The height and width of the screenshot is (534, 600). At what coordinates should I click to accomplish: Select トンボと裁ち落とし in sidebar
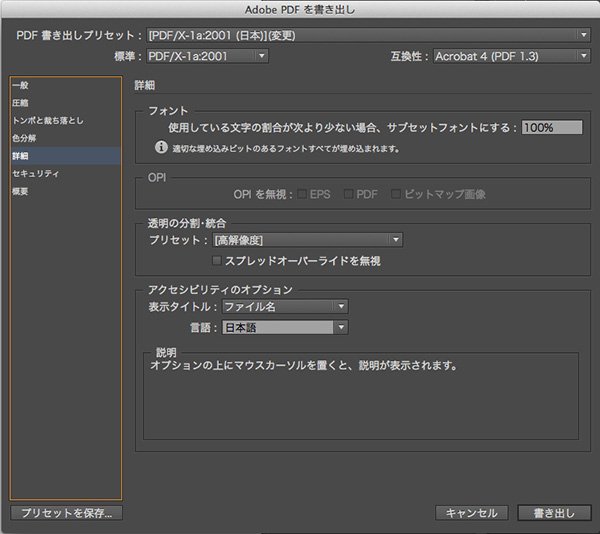point(66,120)
